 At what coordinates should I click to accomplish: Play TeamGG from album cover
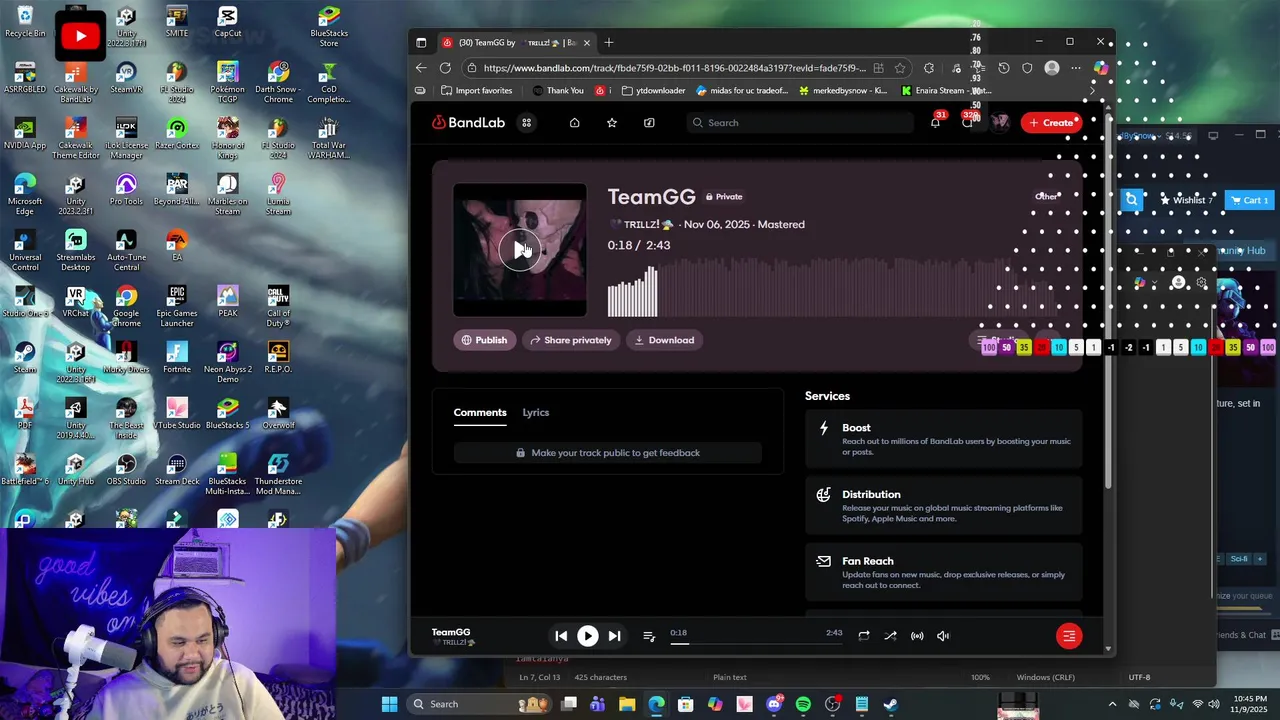click(x=519, y=249)
